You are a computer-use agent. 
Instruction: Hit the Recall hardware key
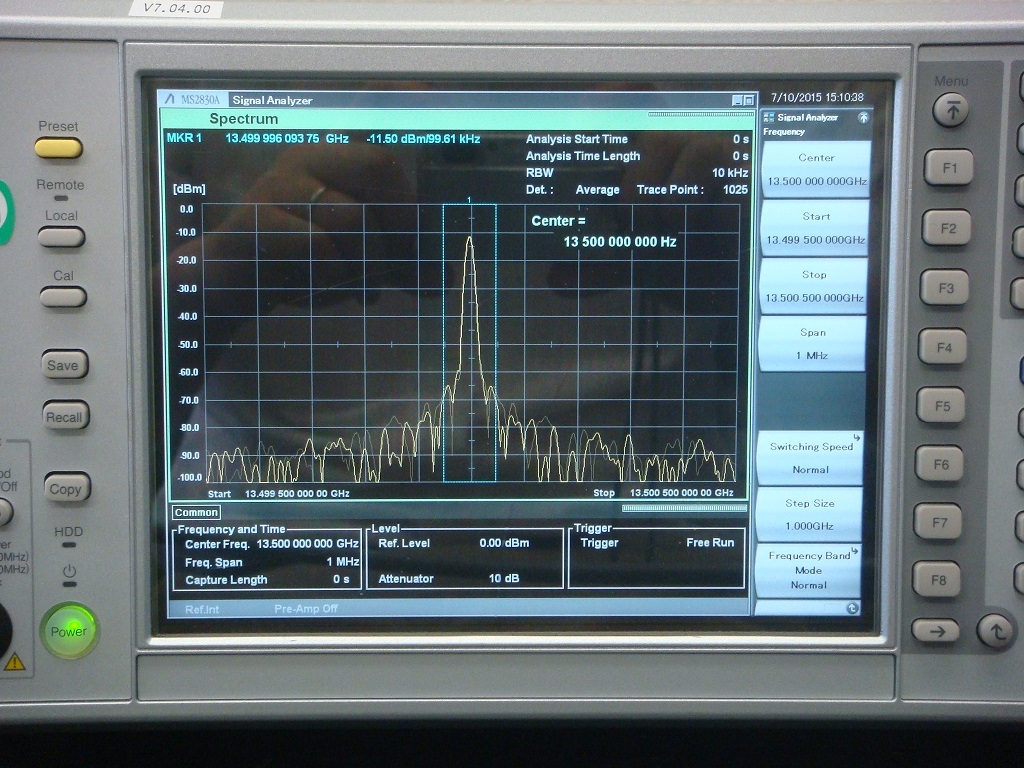[x=65, y=417]
